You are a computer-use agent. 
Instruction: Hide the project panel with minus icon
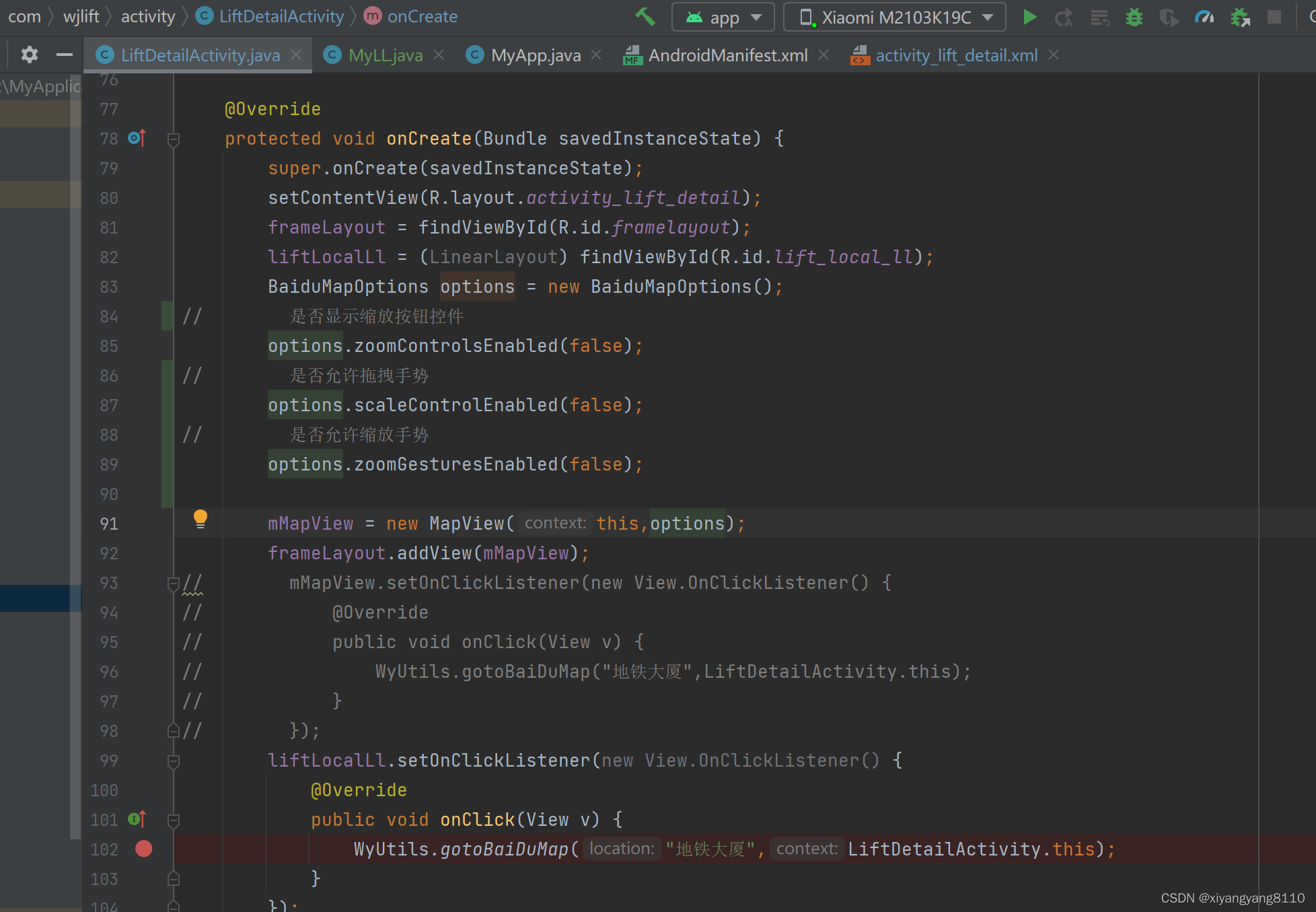point(65,55)
